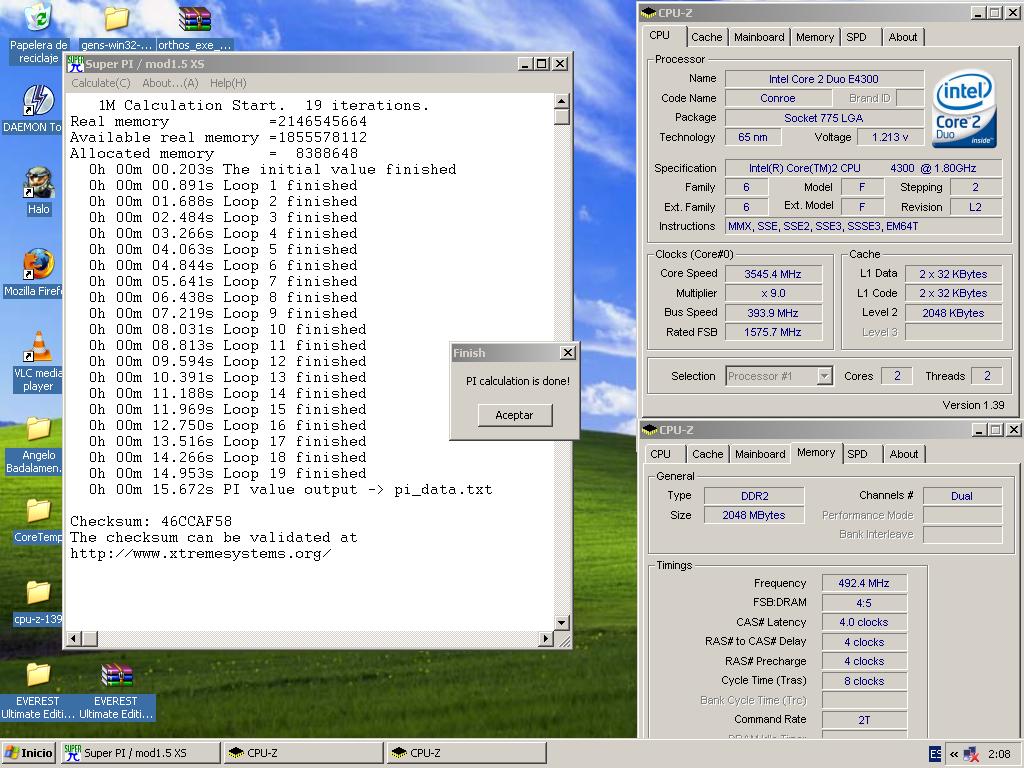Click the Multiplier x 9.0 value
Screen dimensions: 1024x768
pyautogui.click(x=773, y=294)
